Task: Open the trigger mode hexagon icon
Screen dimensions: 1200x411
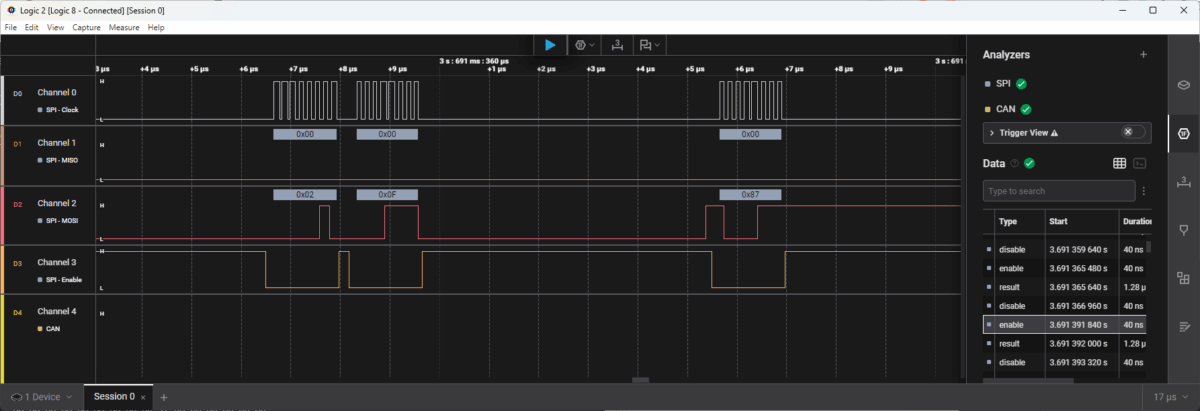Action: [x=581, y=45]
